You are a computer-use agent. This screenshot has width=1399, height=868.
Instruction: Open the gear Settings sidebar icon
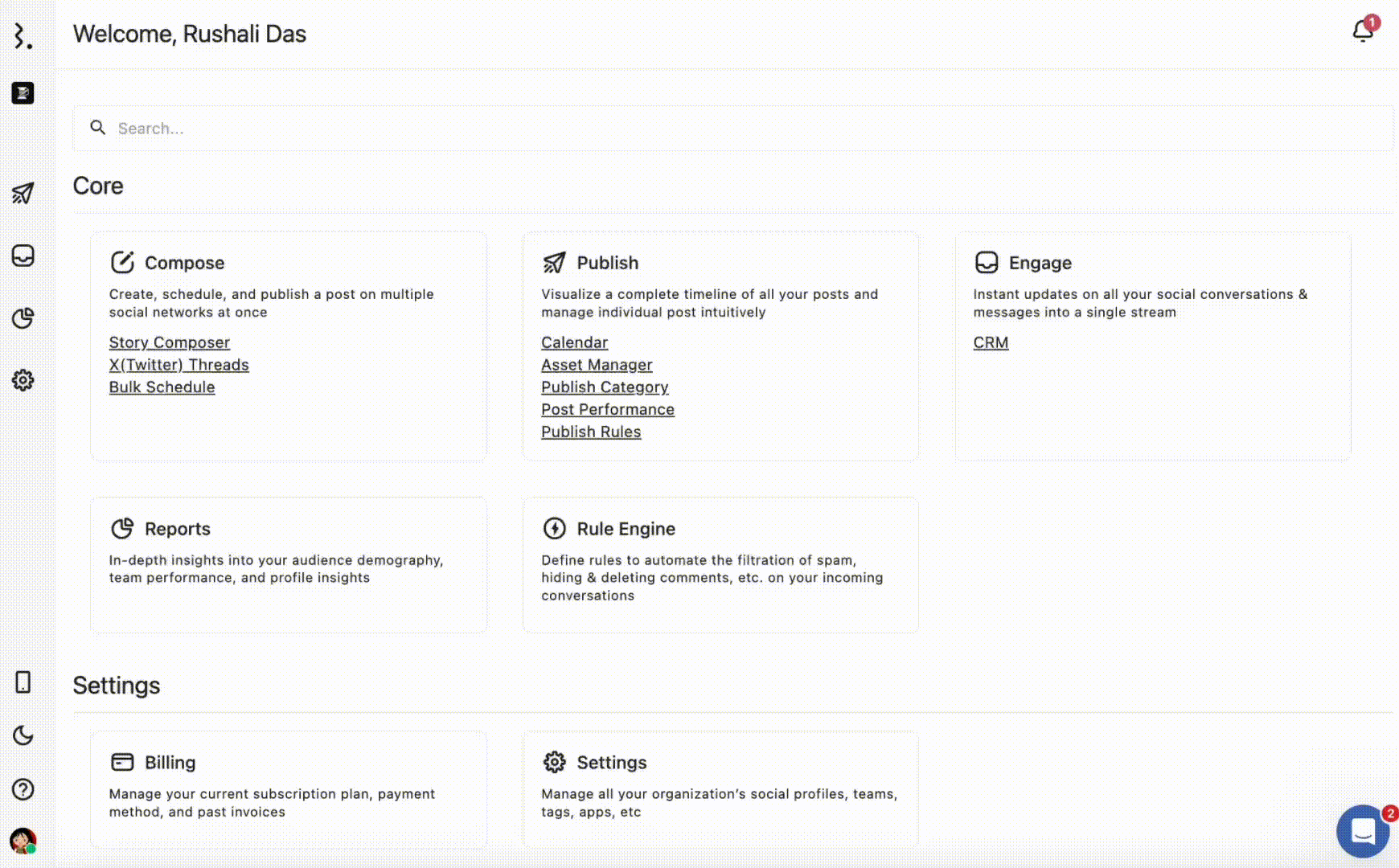[23, 380]
